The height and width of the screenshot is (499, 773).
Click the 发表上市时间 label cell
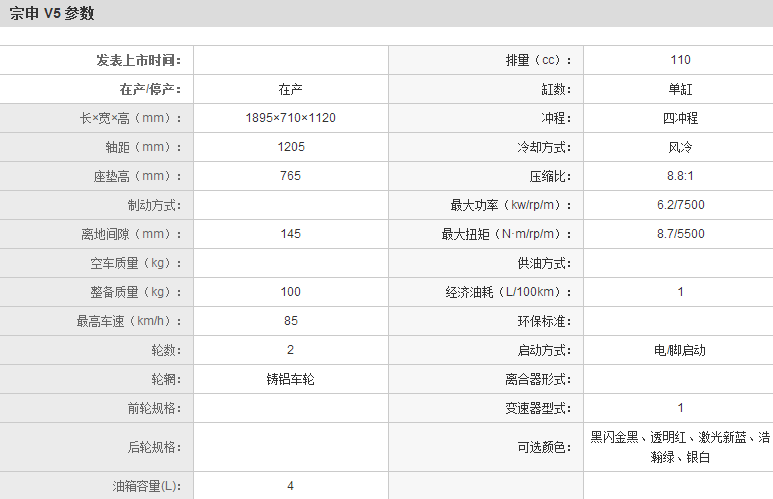(139, 60)
